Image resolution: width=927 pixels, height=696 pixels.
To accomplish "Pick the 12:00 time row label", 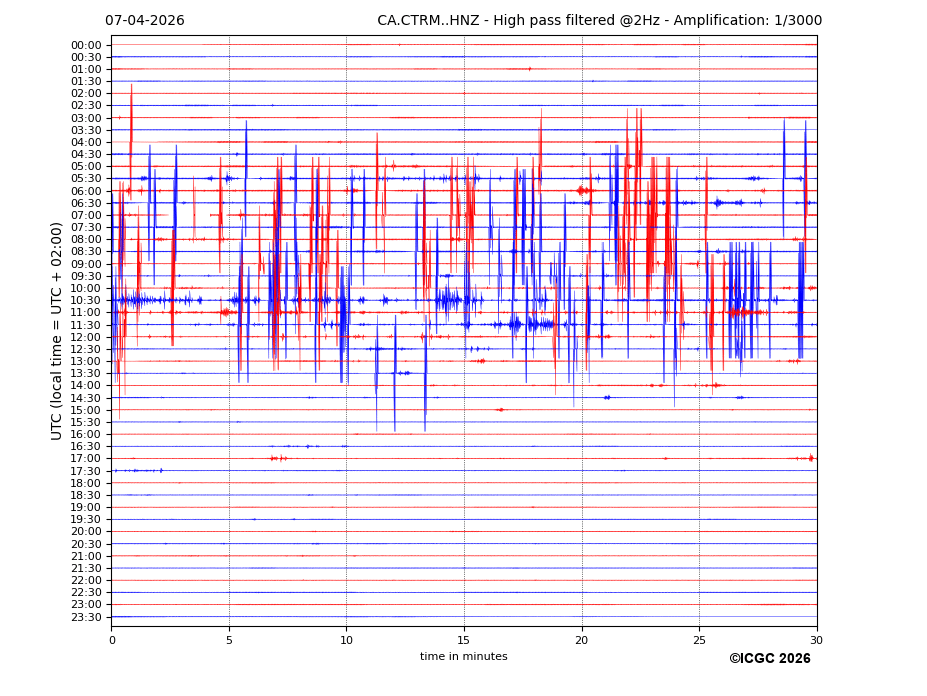I will coord(85,337).
